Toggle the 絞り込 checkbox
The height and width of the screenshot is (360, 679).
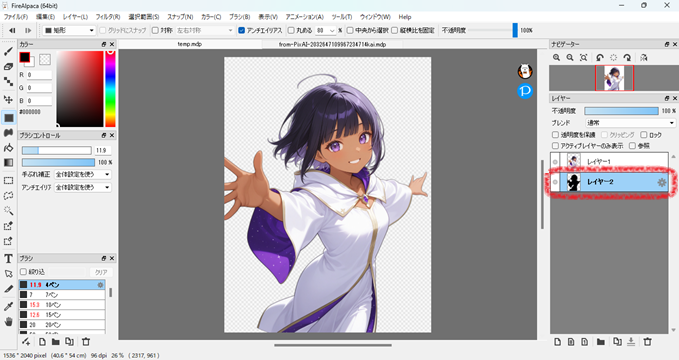[23, 272]
